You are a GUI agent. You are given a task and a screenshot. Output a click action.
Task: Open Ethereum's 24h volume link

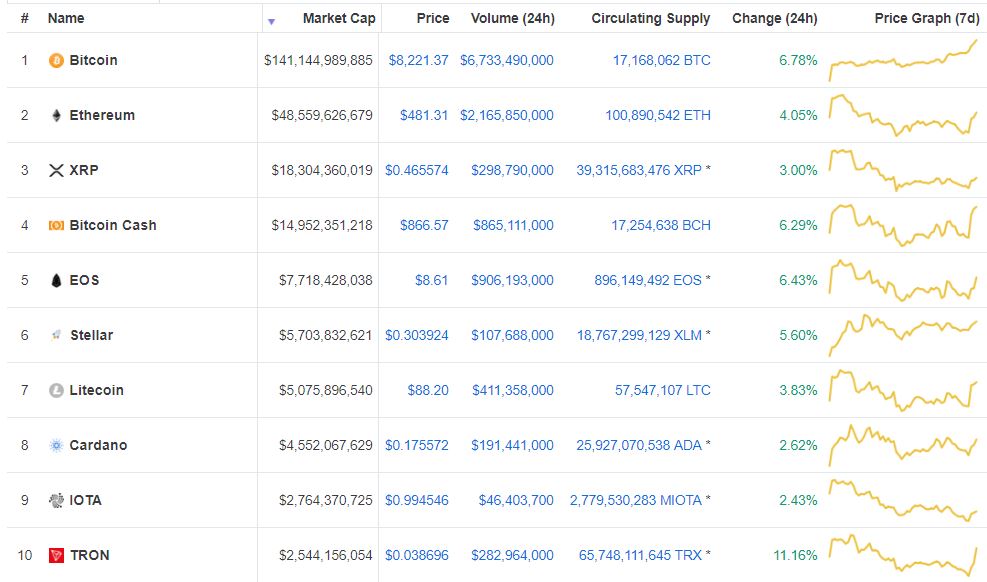click(x=508, y=115)
